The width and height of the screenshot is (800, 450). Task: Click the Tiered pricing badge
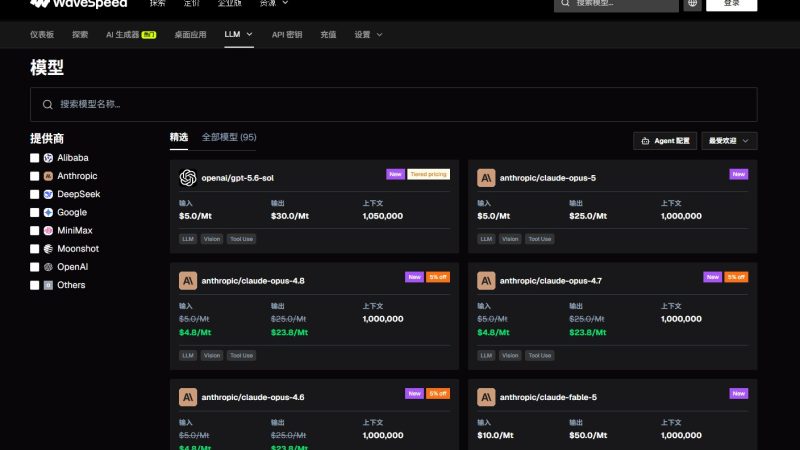point(429,174)
